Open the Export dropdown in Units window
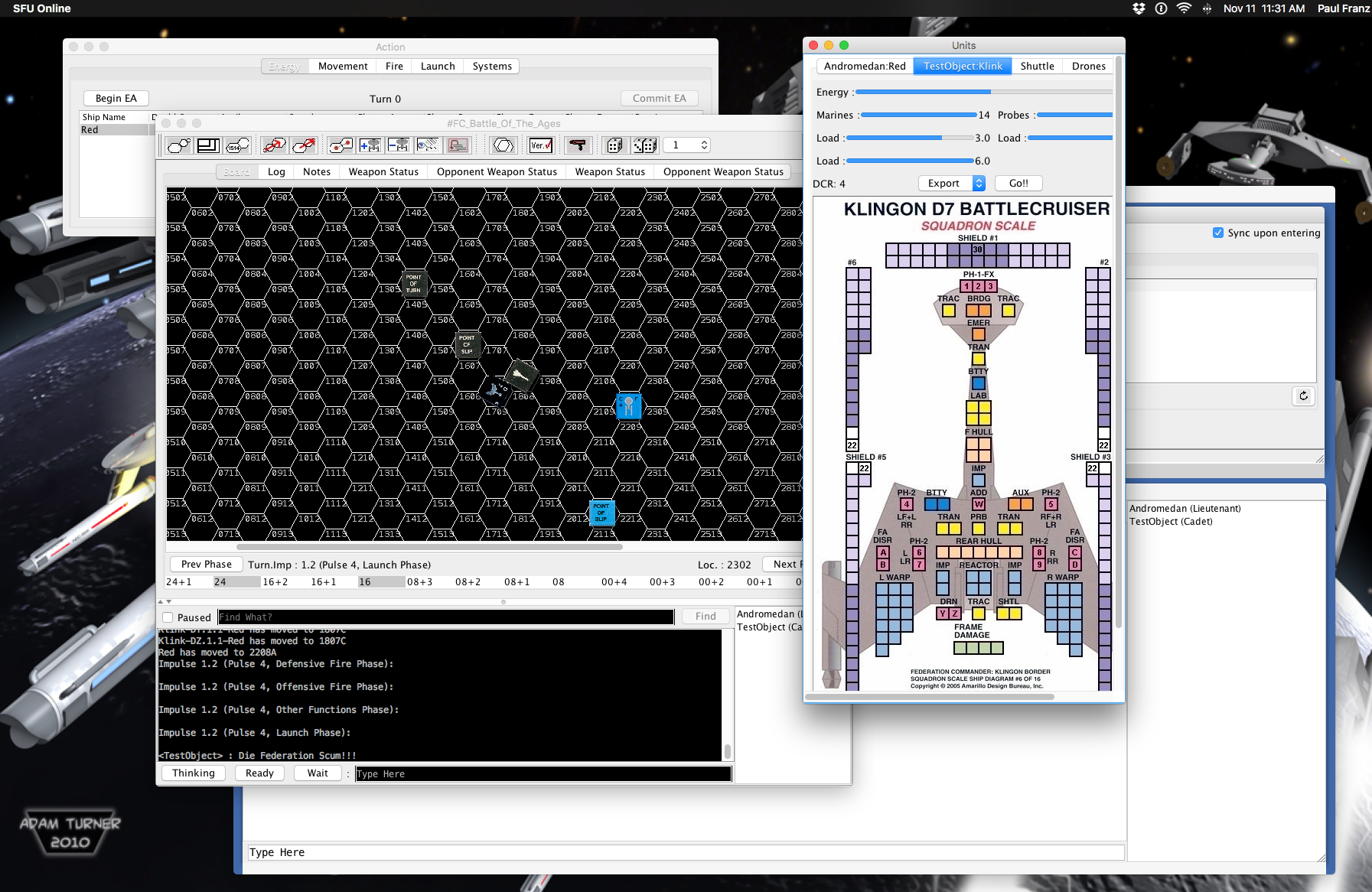The height and width of the screenshot is (892, 1372). click(951, 183)
